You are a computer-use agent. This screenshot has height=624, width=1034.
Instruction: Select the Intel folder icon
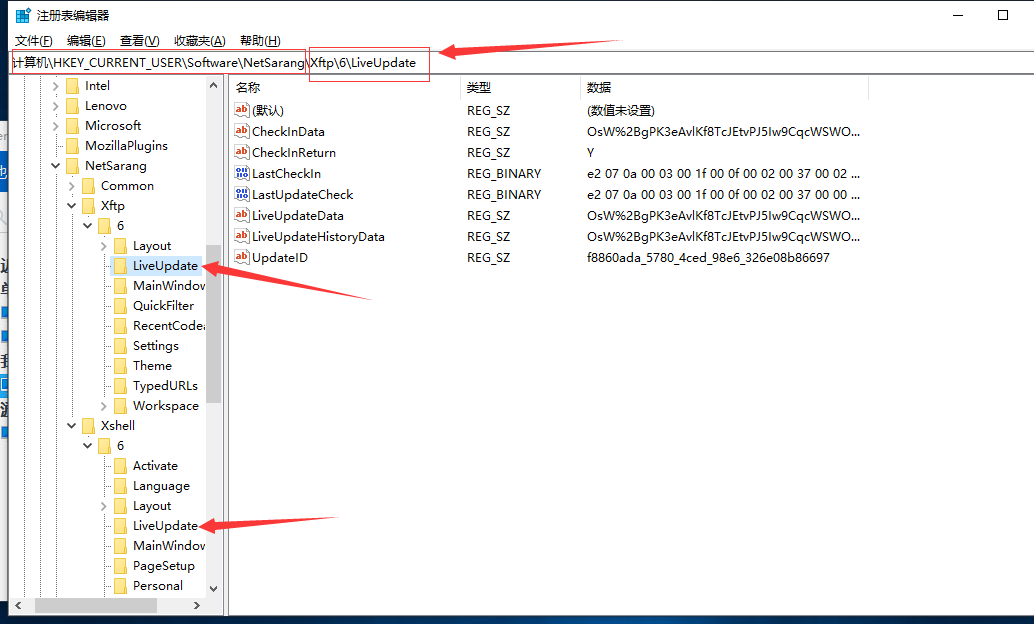(73, 86)
